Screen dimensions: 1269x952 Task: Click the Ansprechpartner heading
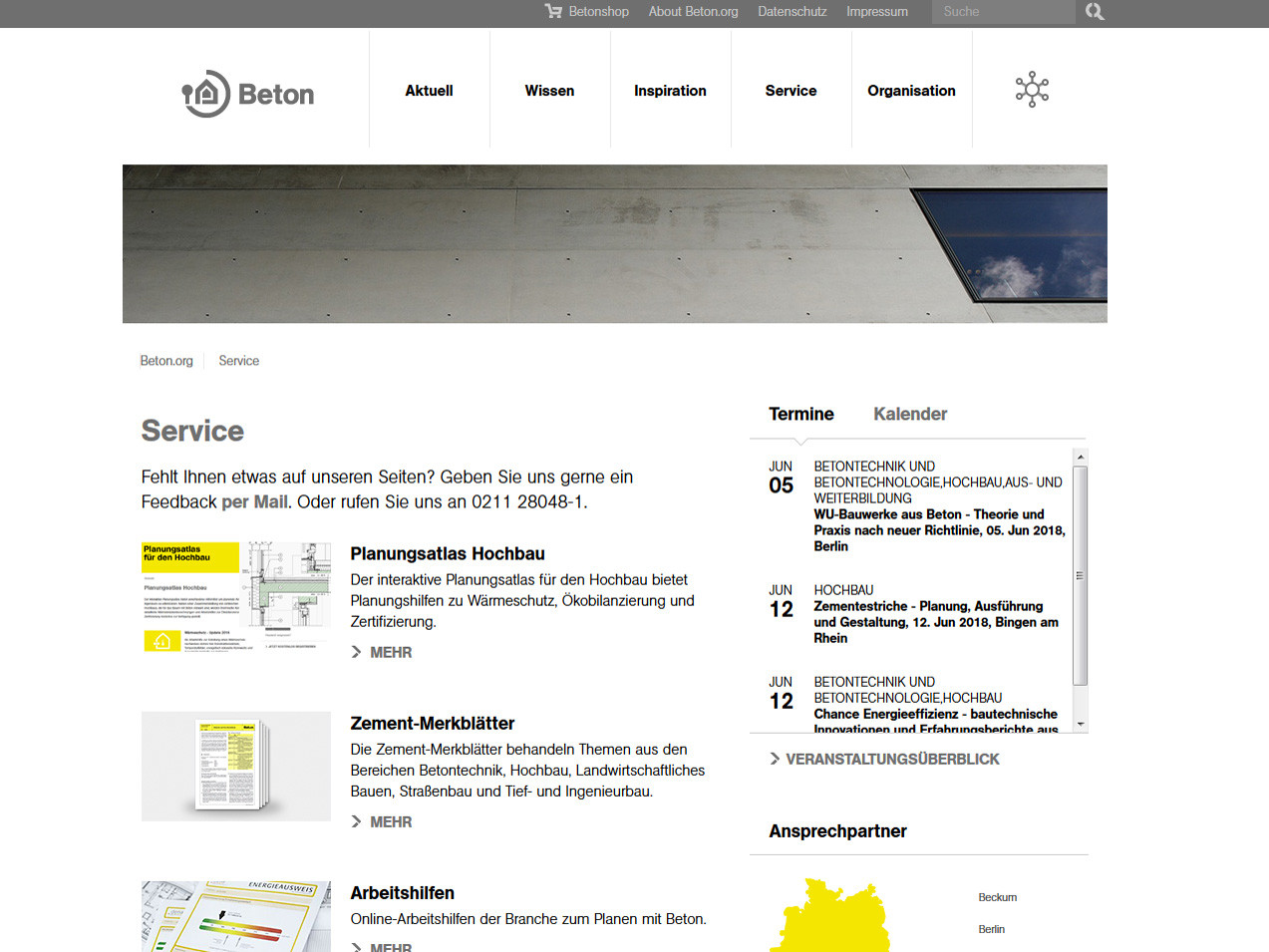point(838,831)
